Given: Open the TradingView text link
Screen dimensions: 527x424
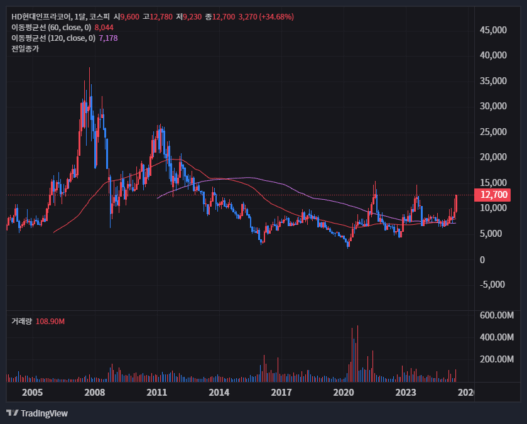Looking at the screenshot, I should coord(44,413).
